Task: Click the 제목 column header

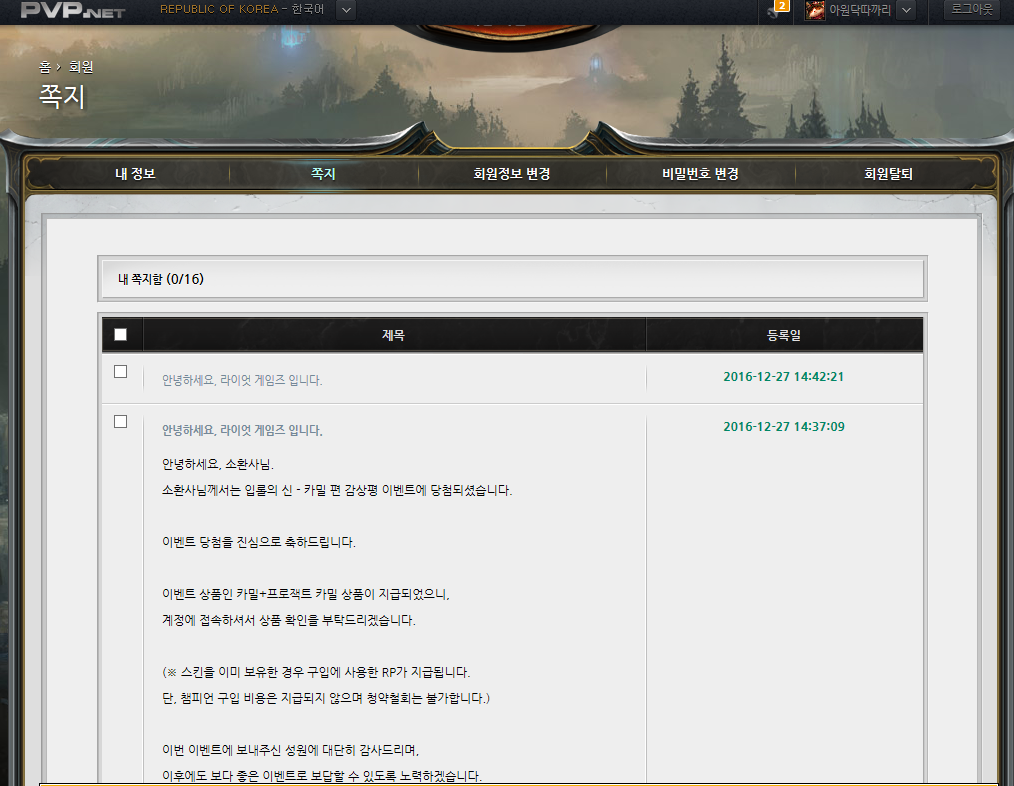Action: click(393, 335)
